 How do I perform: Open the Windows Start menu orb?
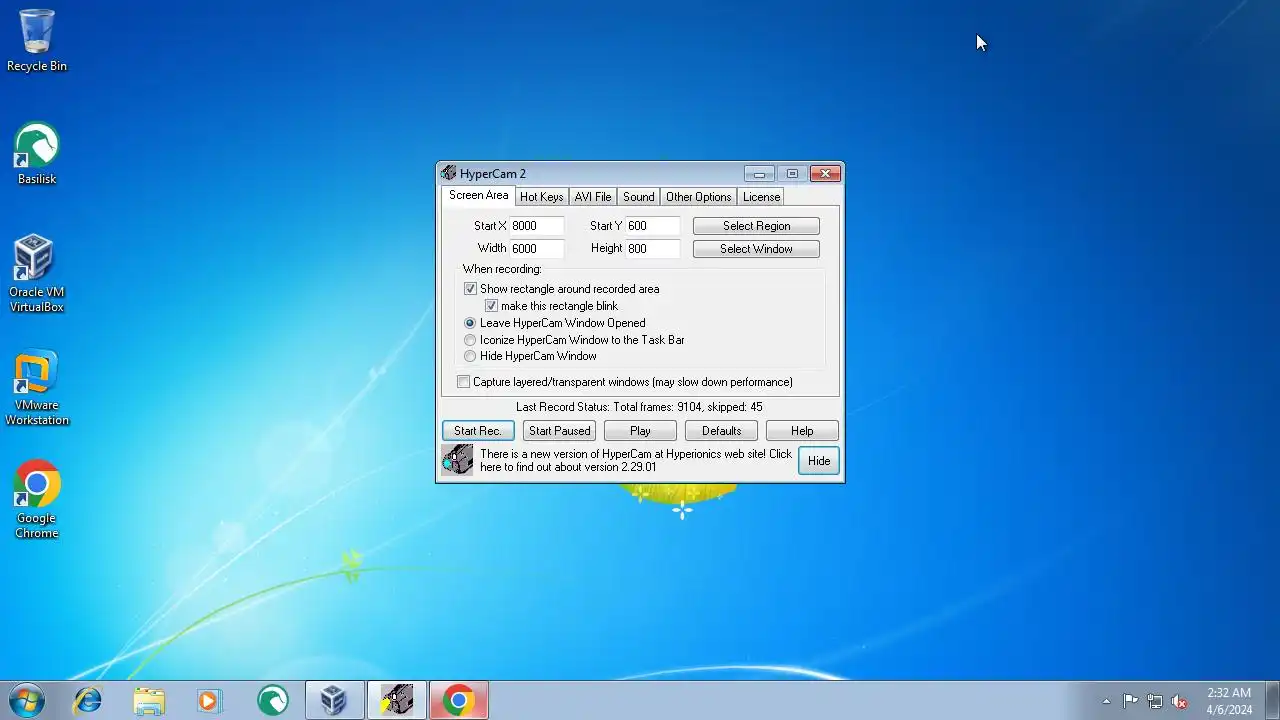pyautogui.click(x=26, y=700)
